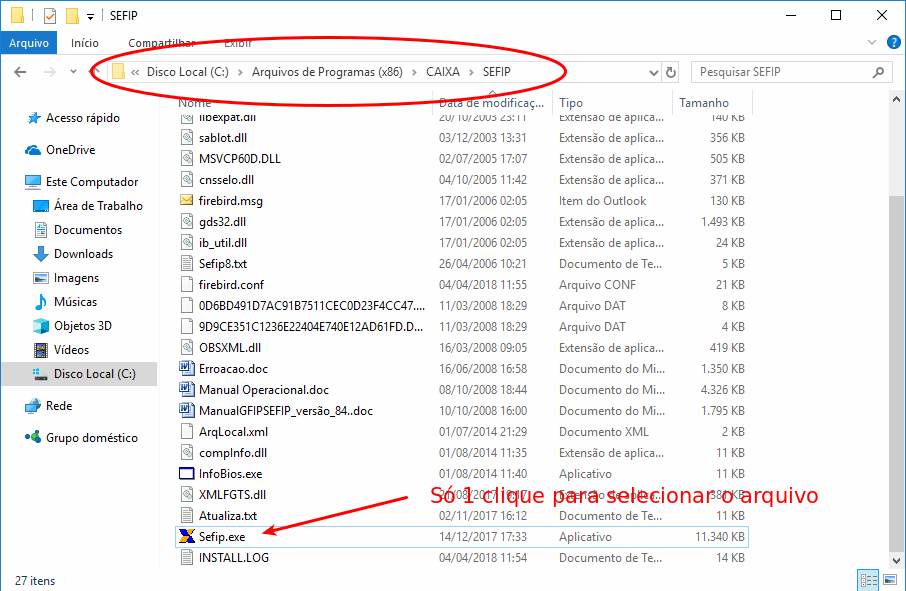Open Área de Trabalho folder

[98, 206]
